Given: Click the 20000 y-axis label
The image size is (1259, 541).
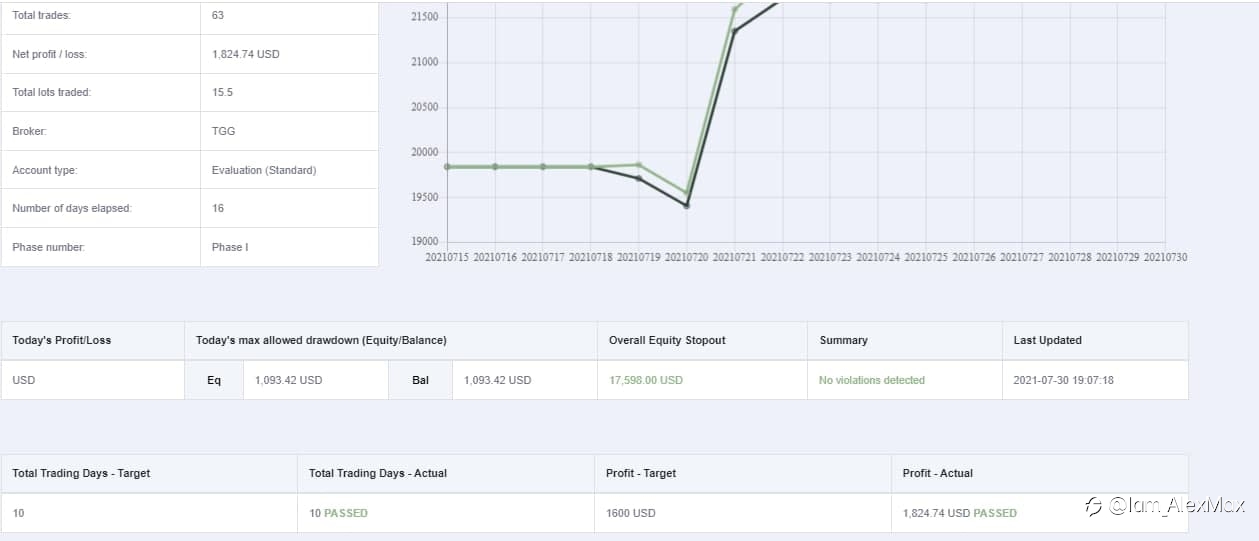Looking at the screenshot, I should pyautogui.click(x=425, y=152).
